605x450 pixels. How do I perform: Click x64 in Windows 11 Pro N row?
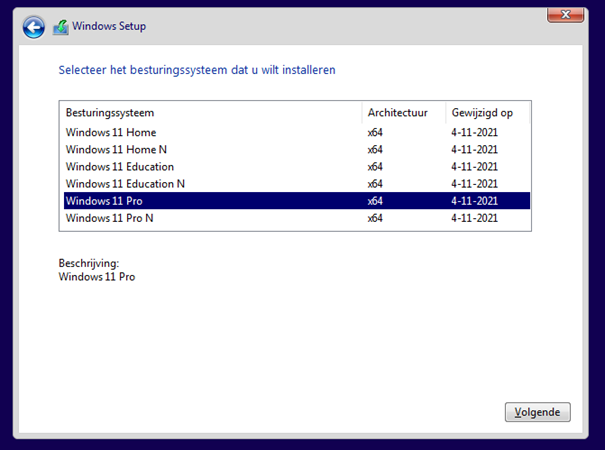pyautogui.click(x=375, y=218)
